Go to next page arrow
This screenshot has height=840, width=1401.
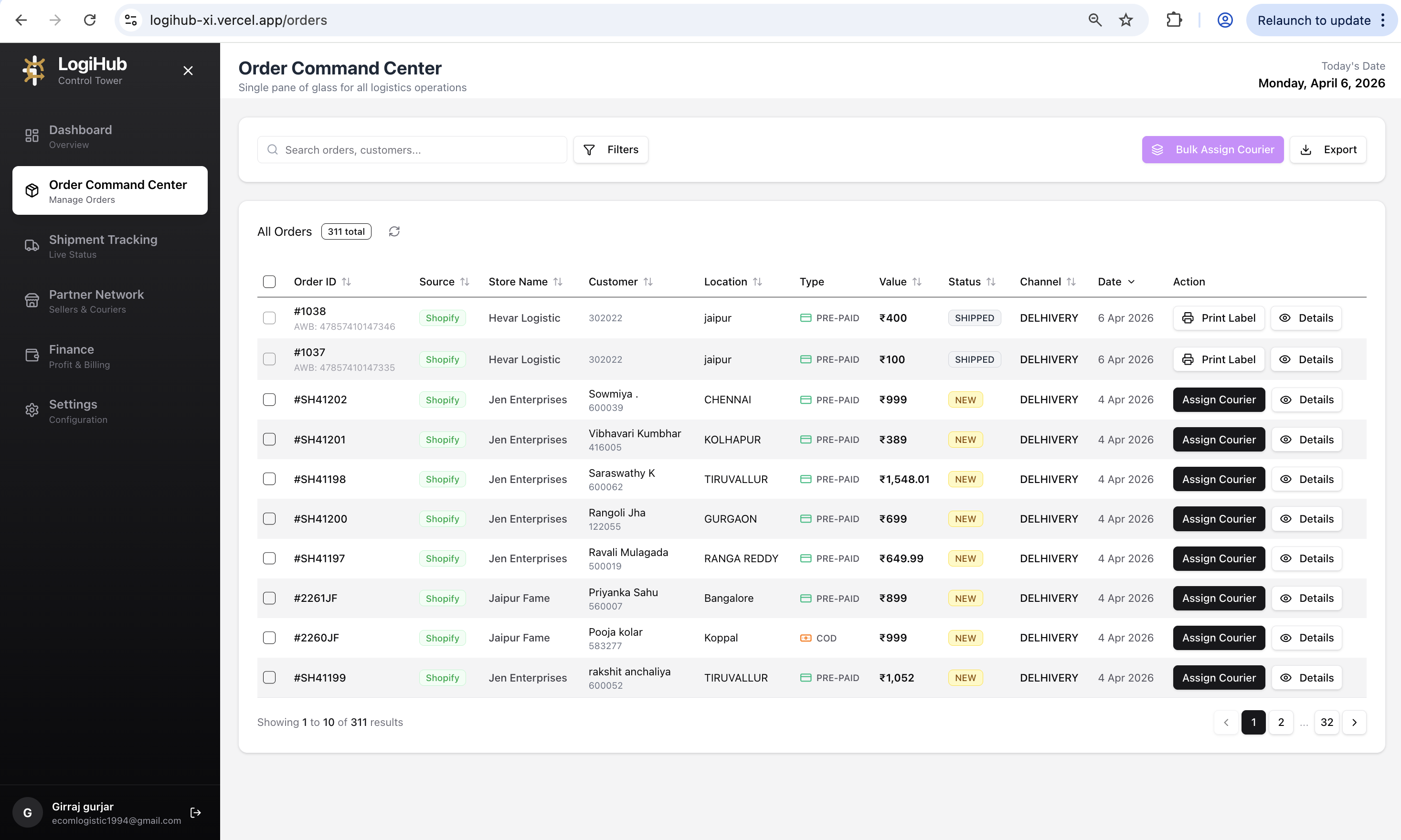coord(1354,722)
